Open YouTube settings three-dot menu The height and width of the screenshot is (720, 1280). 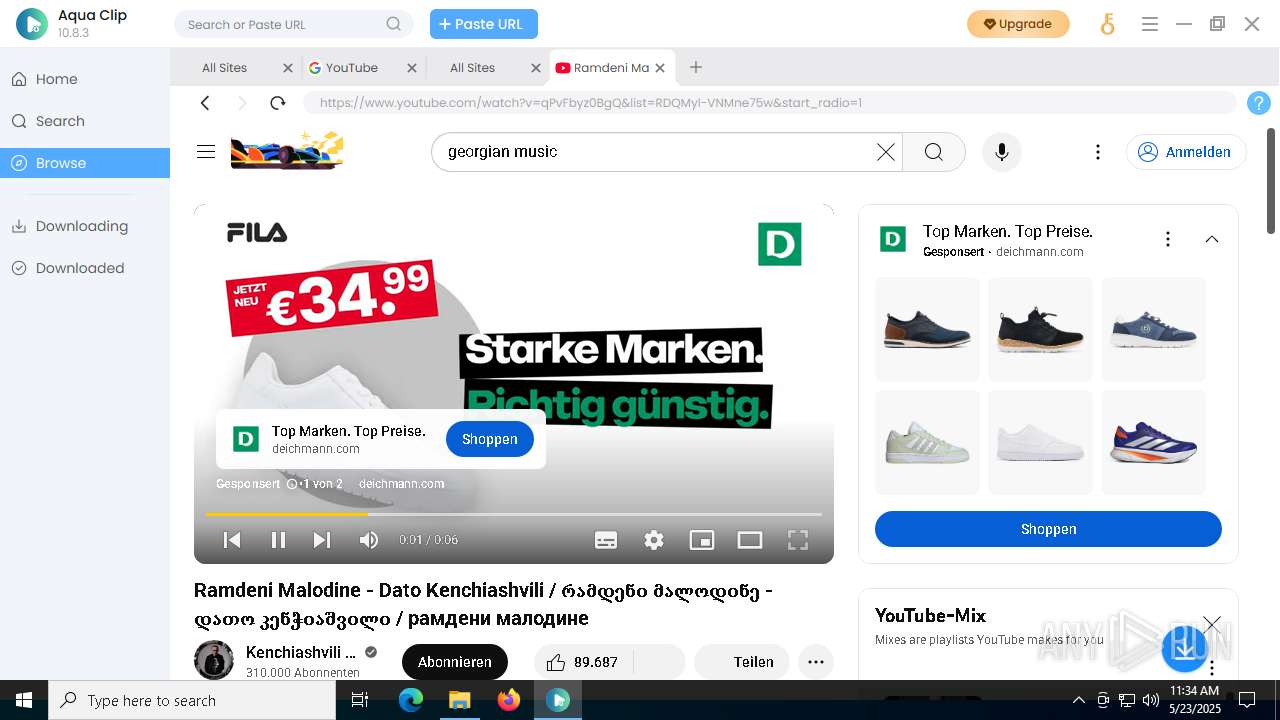pos(1098,152)
